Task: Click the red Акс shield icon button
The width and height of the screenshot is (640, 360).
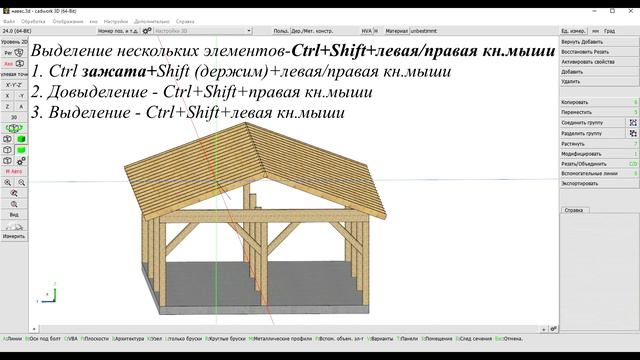Action: pos(14,64)
